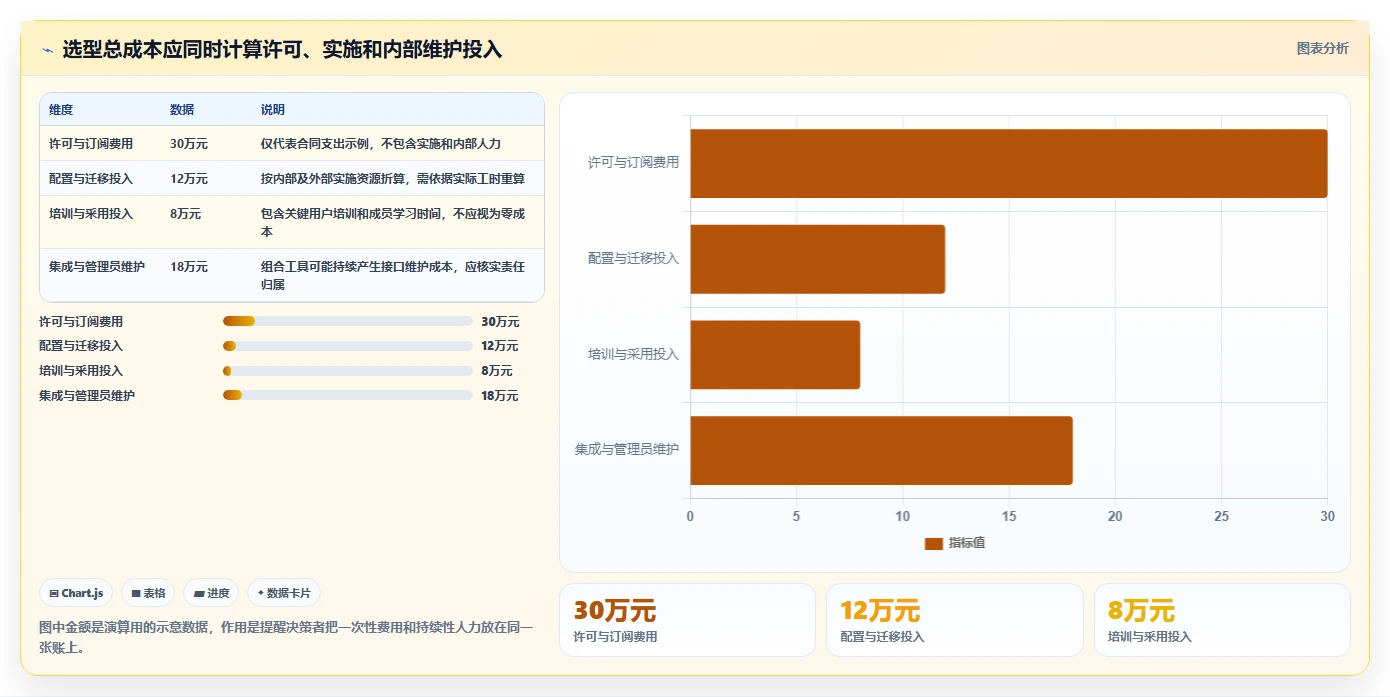1390x697 pixels.
Task: Open the 8万元 培训与采用投入 data card
Action: 1222,620
